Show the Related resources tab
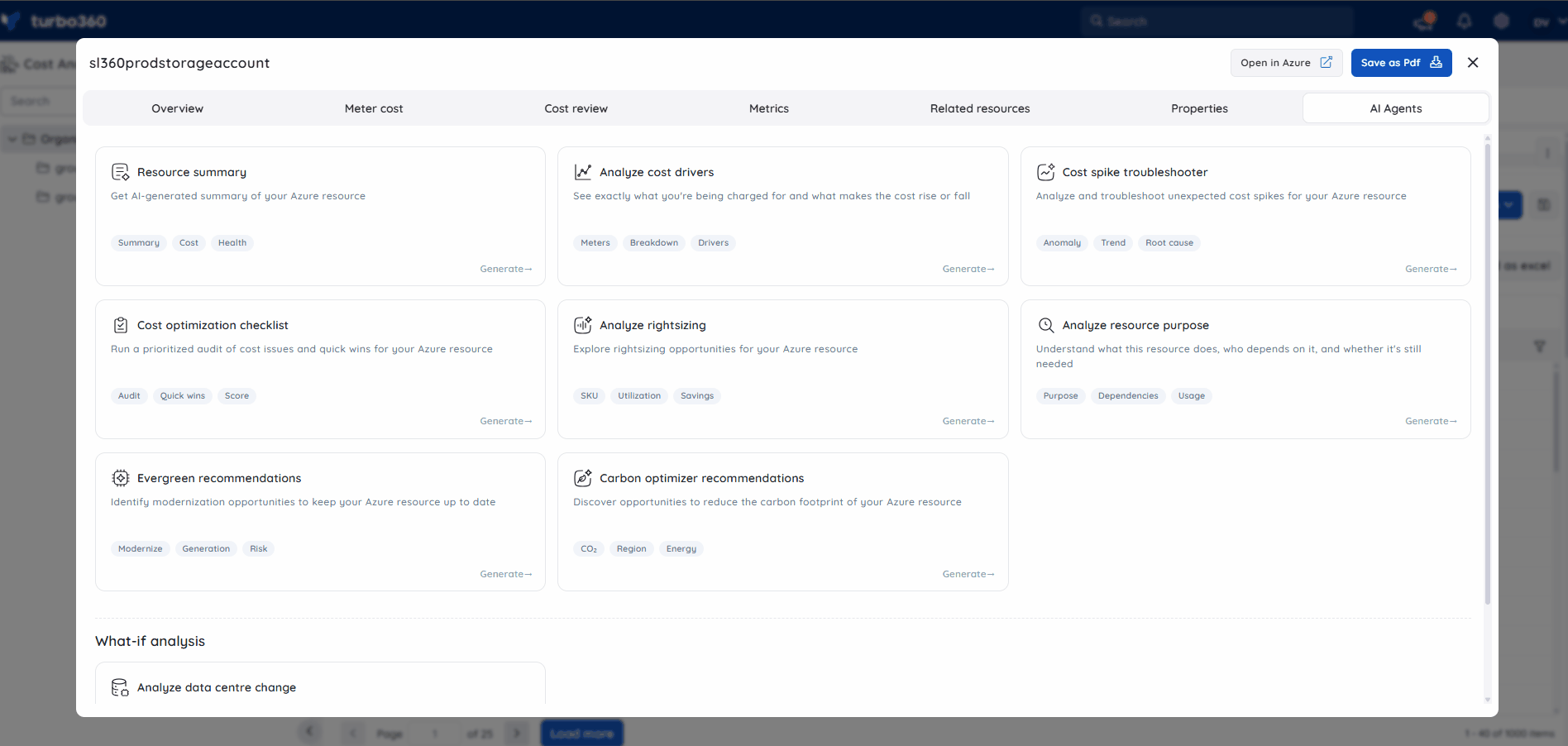The width and height of the screenshot is (1568, 746). [x=980, y=108]
